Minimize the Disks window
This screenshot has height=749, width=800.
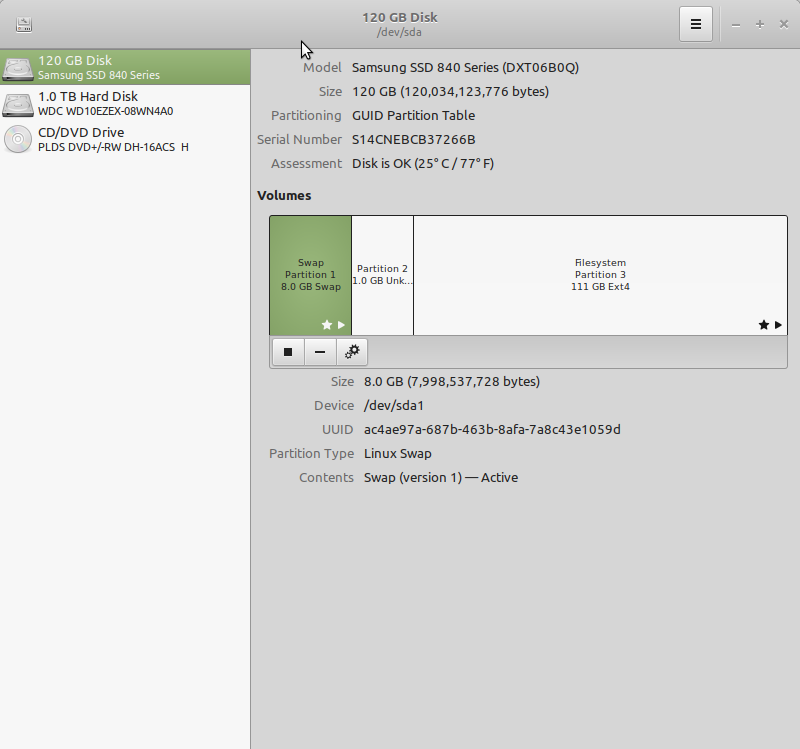pos(736,24)
